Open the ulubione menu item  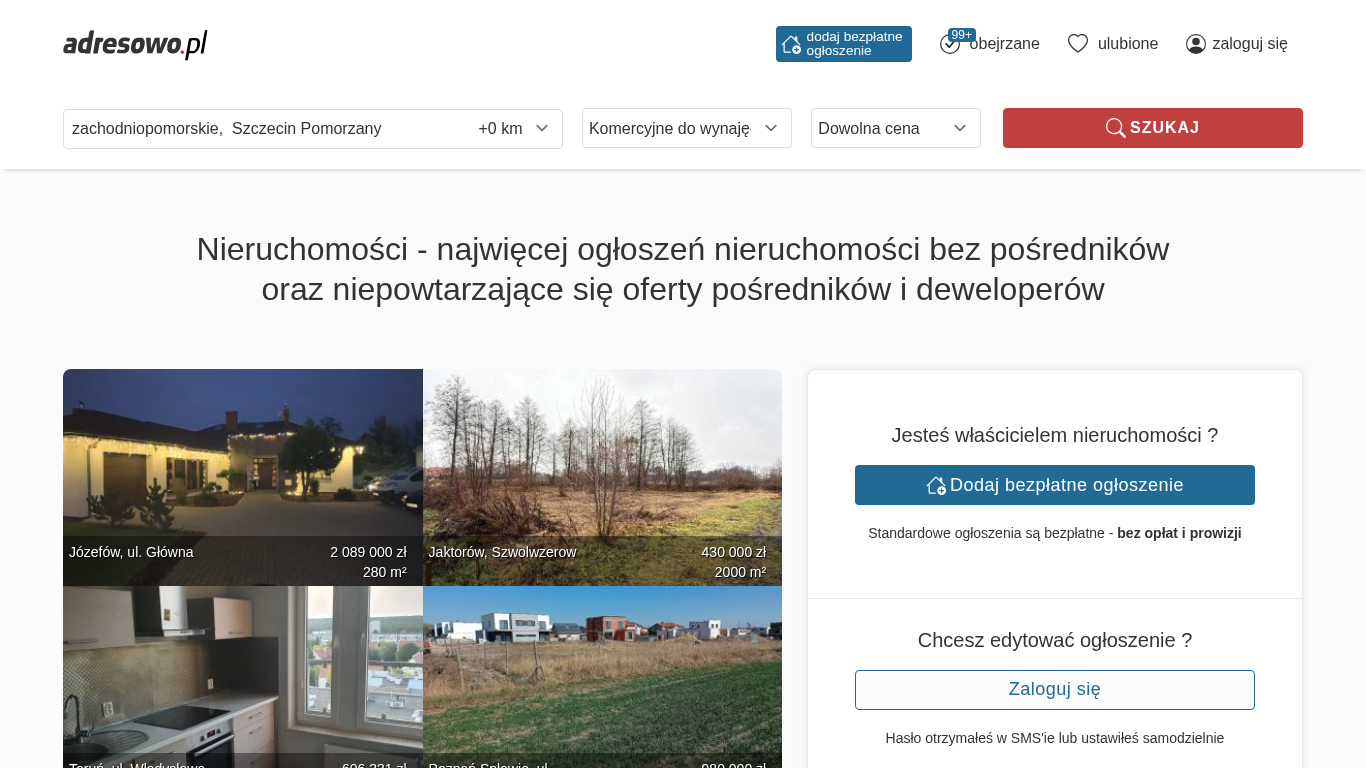pos(1127,44)
